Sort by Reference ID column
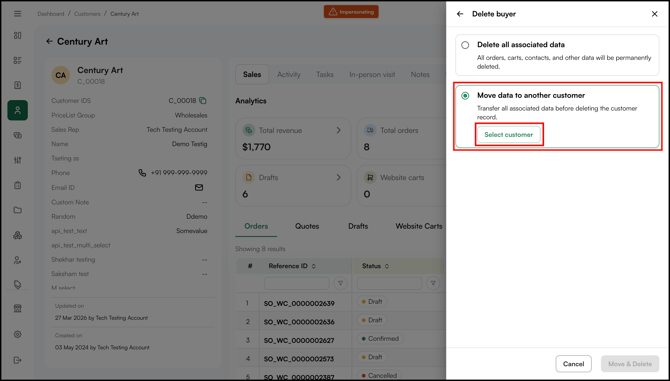 coord(314,266)
